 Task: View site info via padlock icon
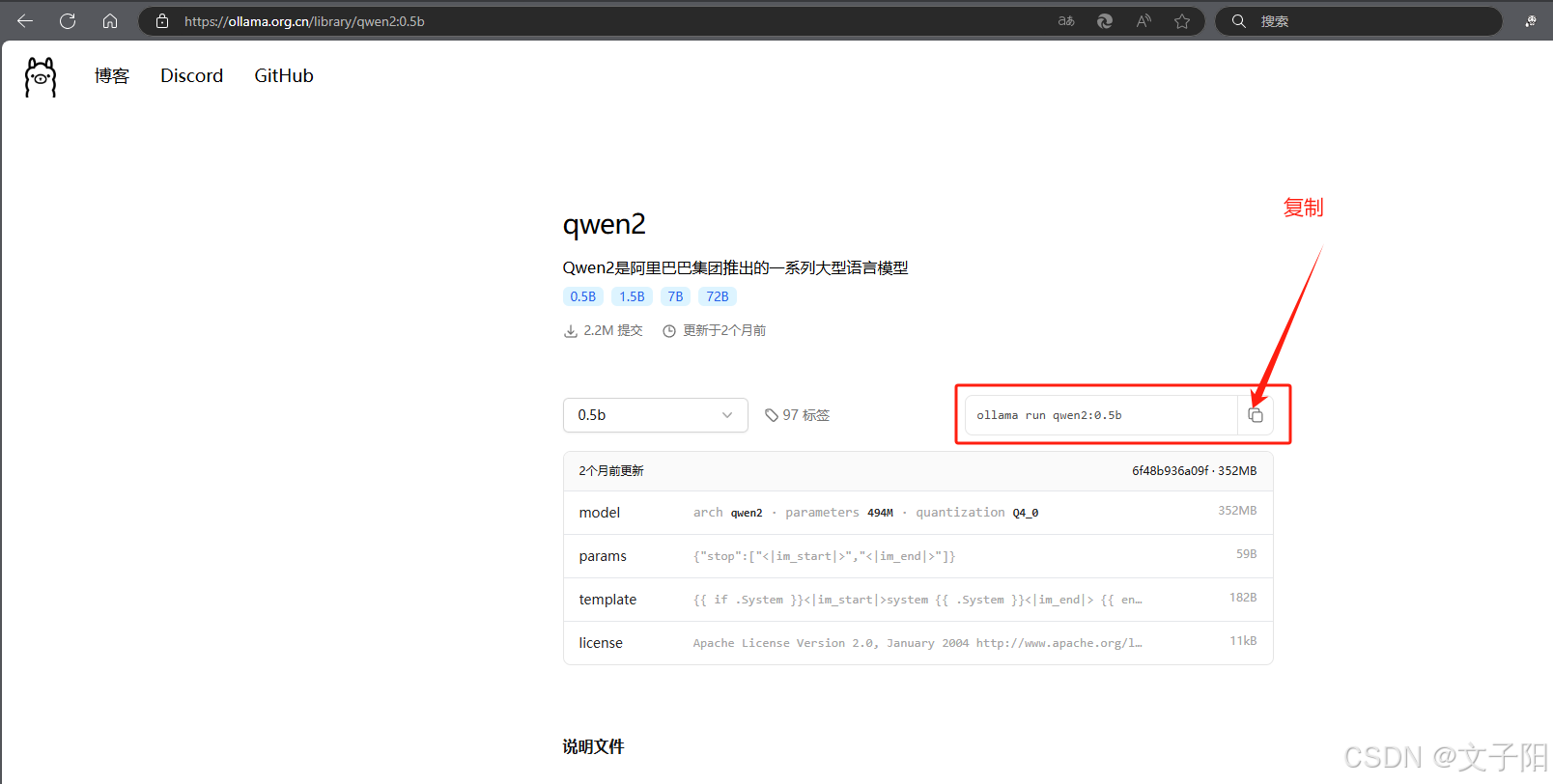tap(162, 21)
